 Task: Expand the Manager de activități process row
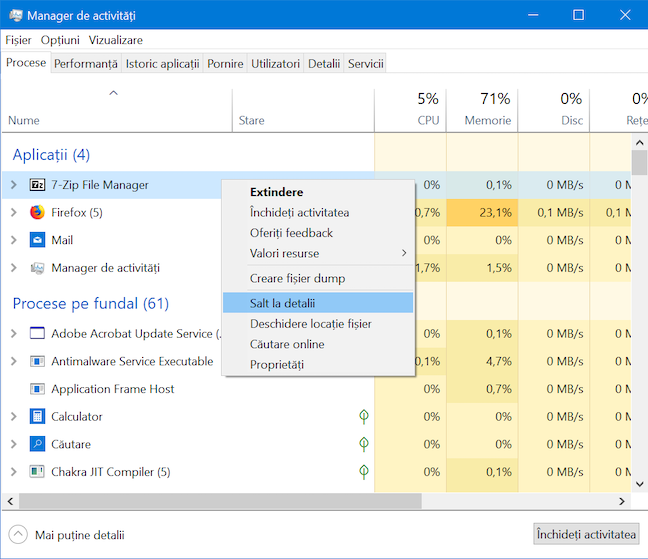pos(14,268)
